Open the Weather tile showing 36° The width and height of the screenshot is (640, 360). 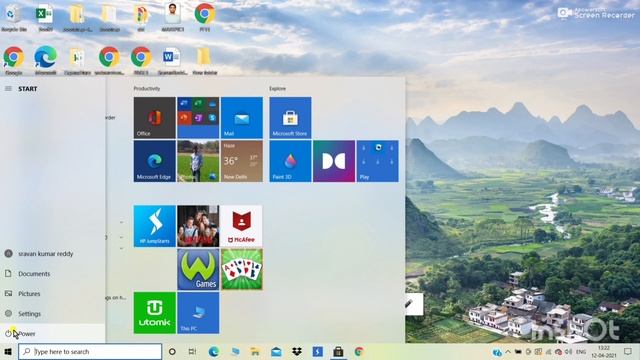click(242, 161)
